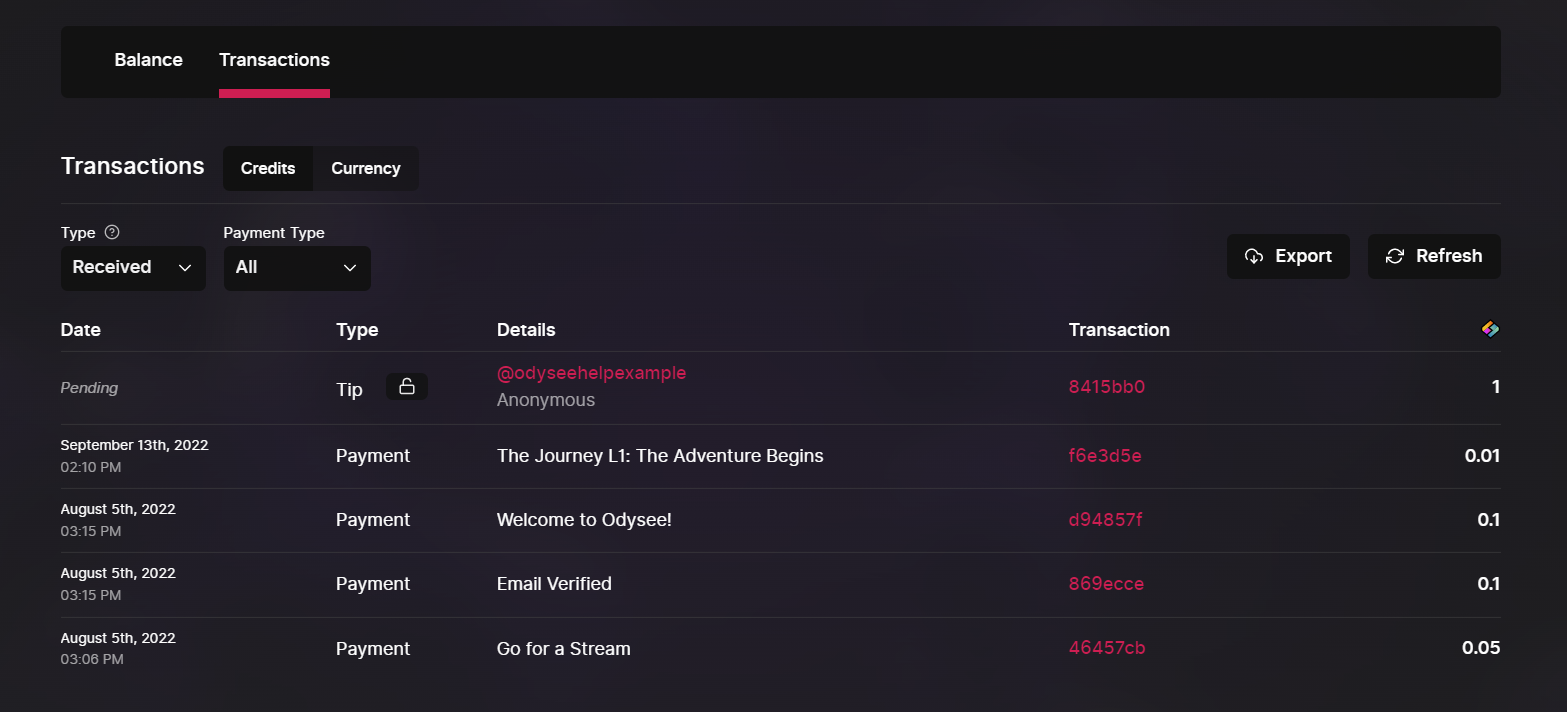1567x712 pixels.
Task: Open transaction 8415bb0
Action: (1107, 388)
